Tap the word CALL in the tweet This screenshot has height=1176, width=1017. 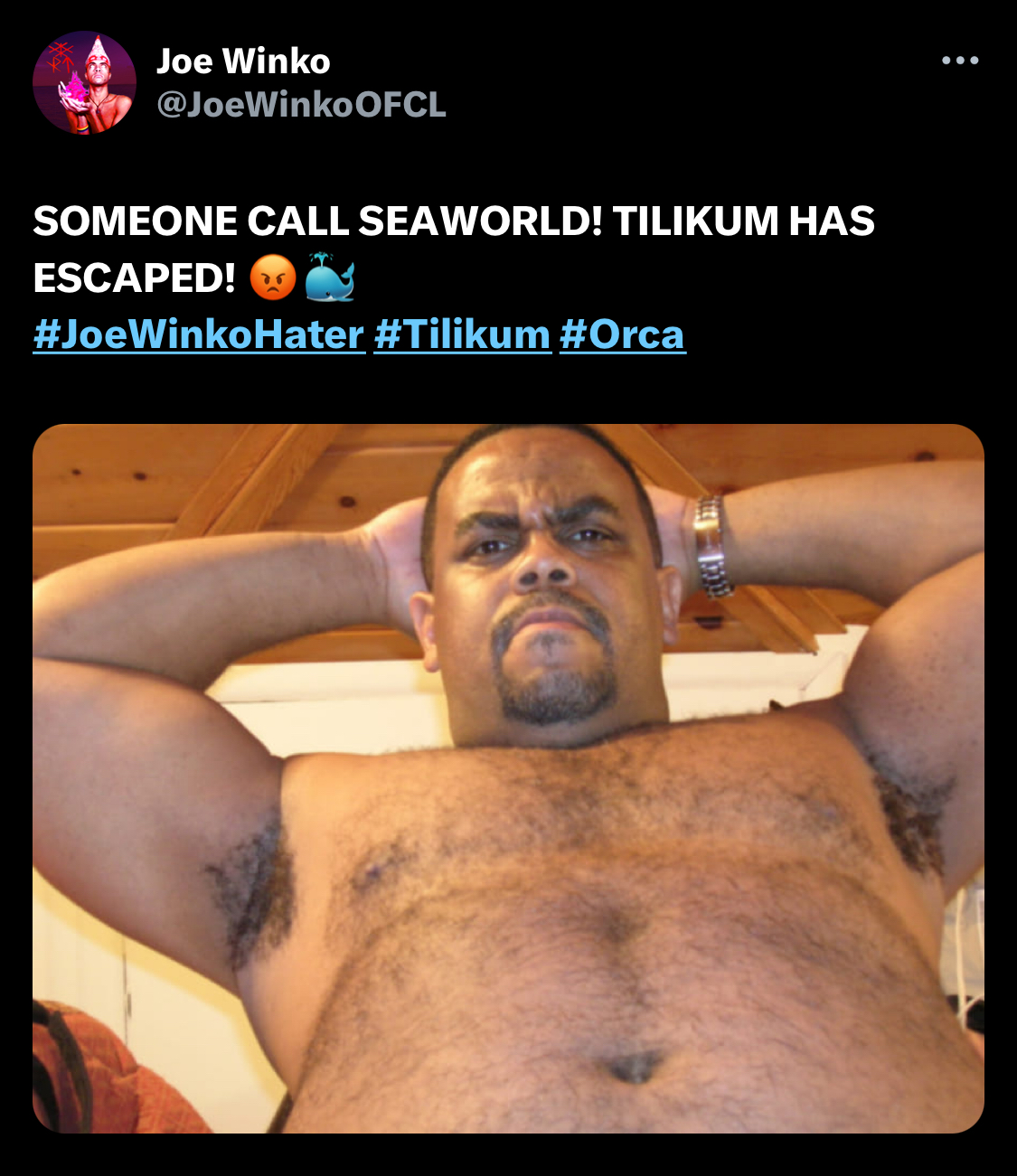(297, 221)
